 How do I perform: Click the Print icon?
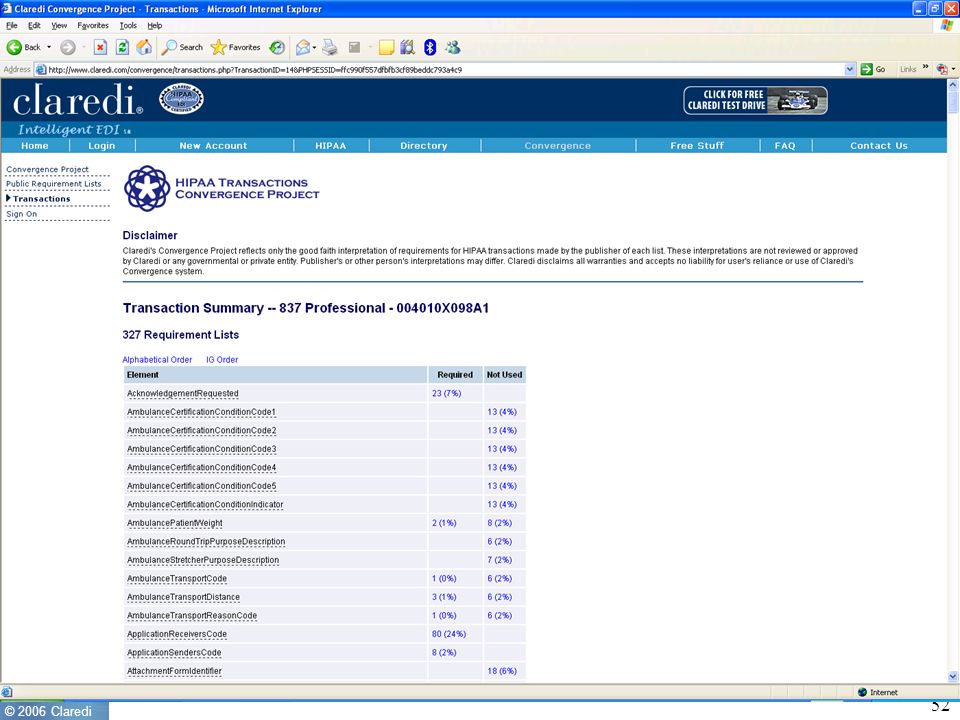click(x=330, y=47)
